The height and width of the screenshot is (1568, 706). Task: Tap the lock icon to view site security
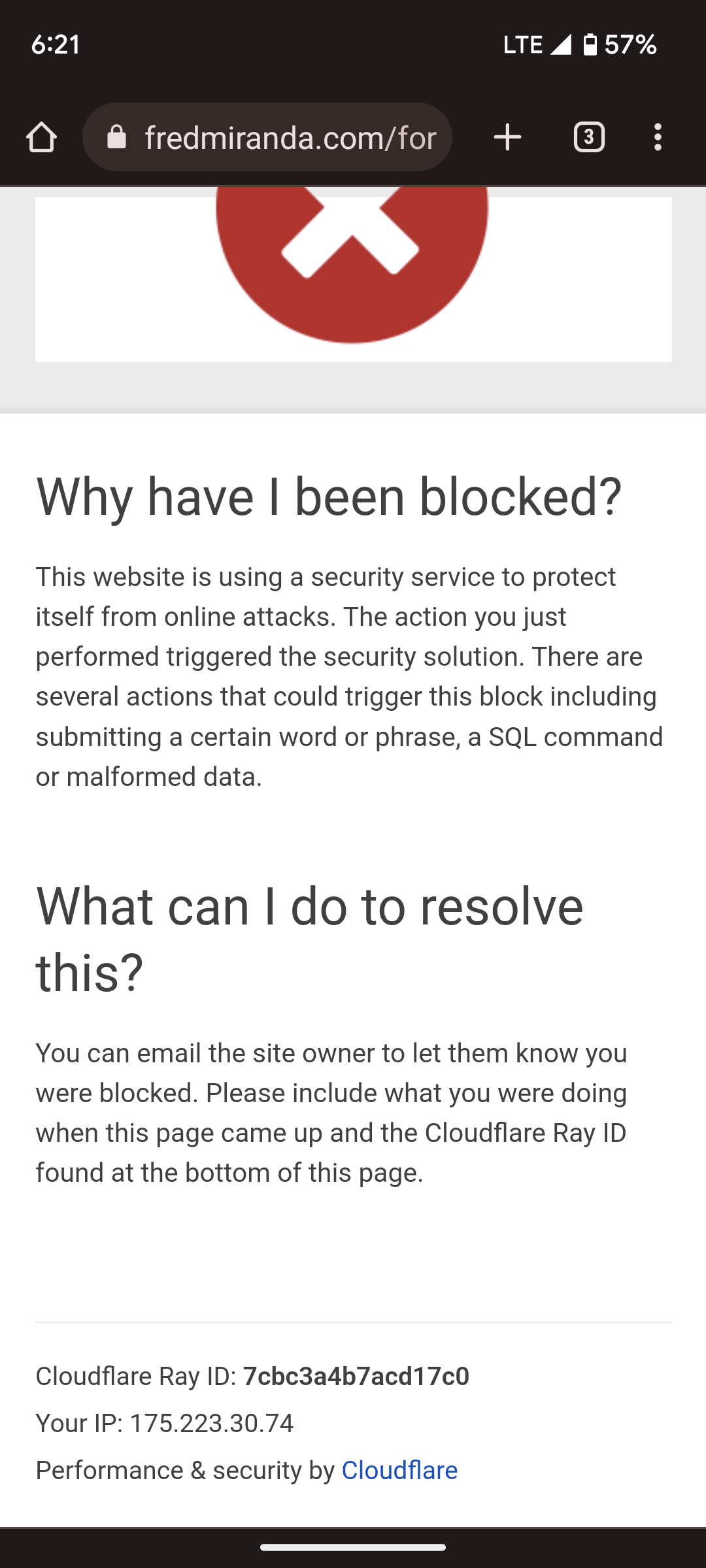coord(118,137)
